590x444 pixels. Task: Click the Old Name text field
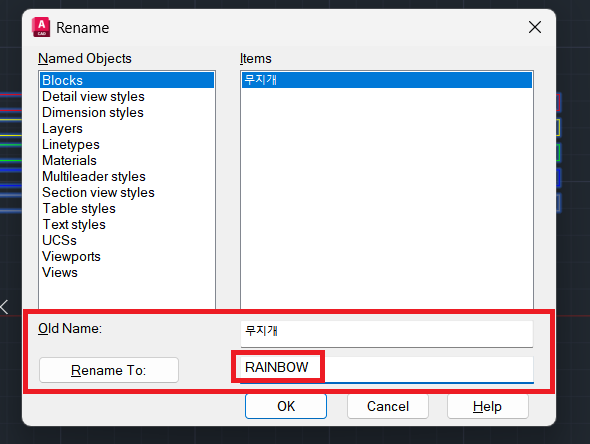pos(387,334)
